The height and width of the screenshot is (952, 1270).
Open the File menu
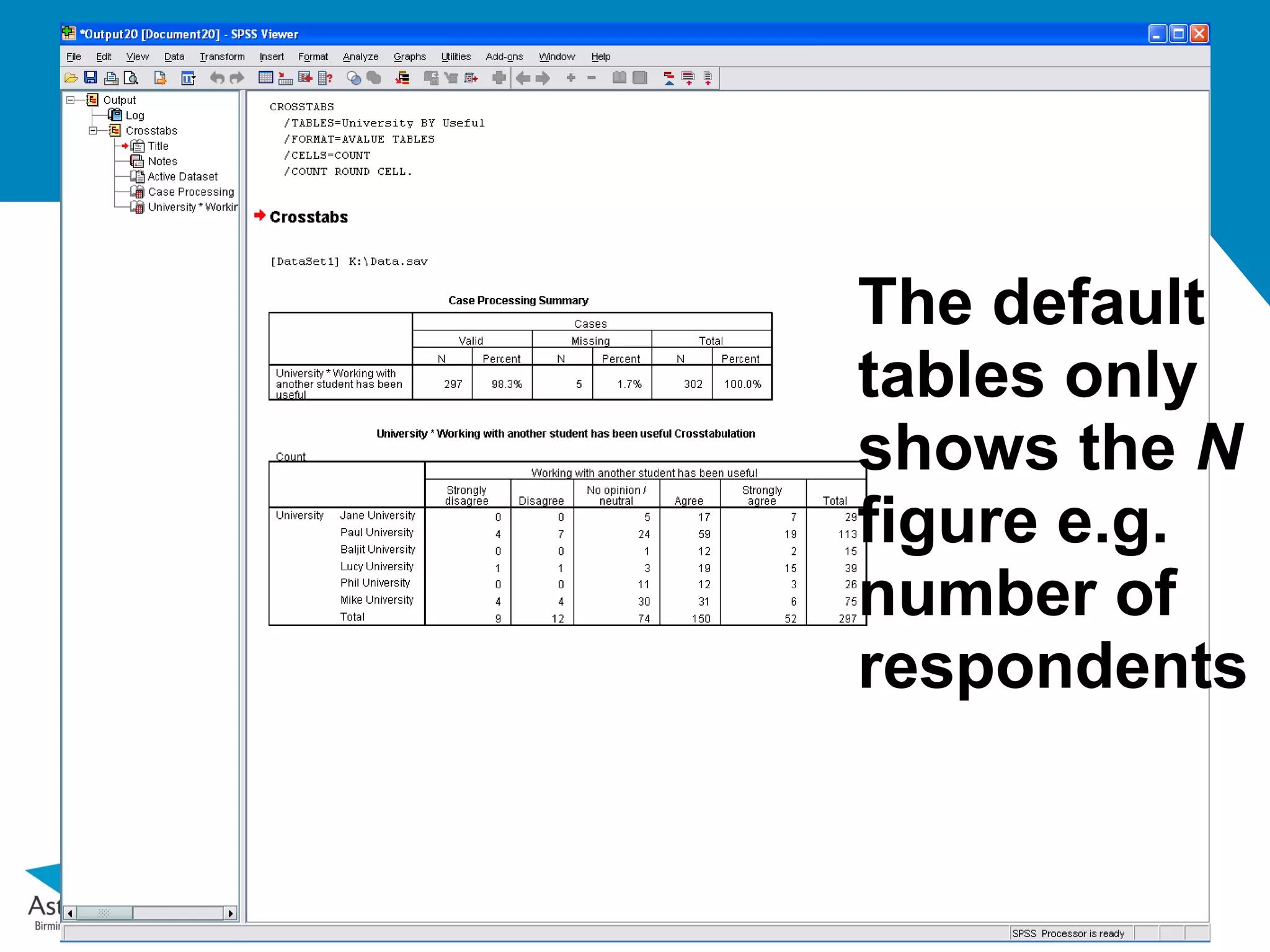[x=74, y=57]
